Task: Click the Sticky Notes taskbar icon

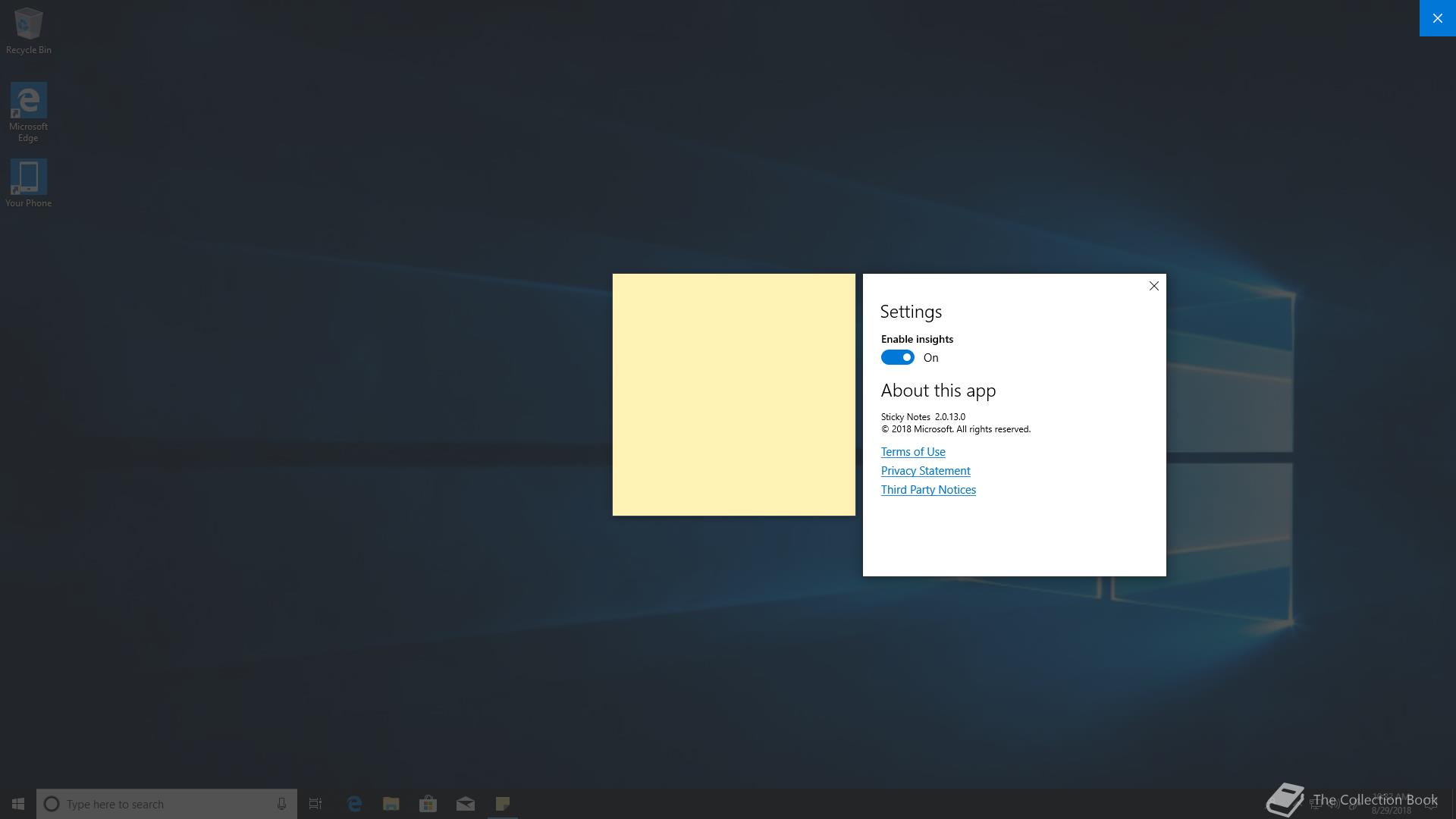Action: (x=503, y=804)
